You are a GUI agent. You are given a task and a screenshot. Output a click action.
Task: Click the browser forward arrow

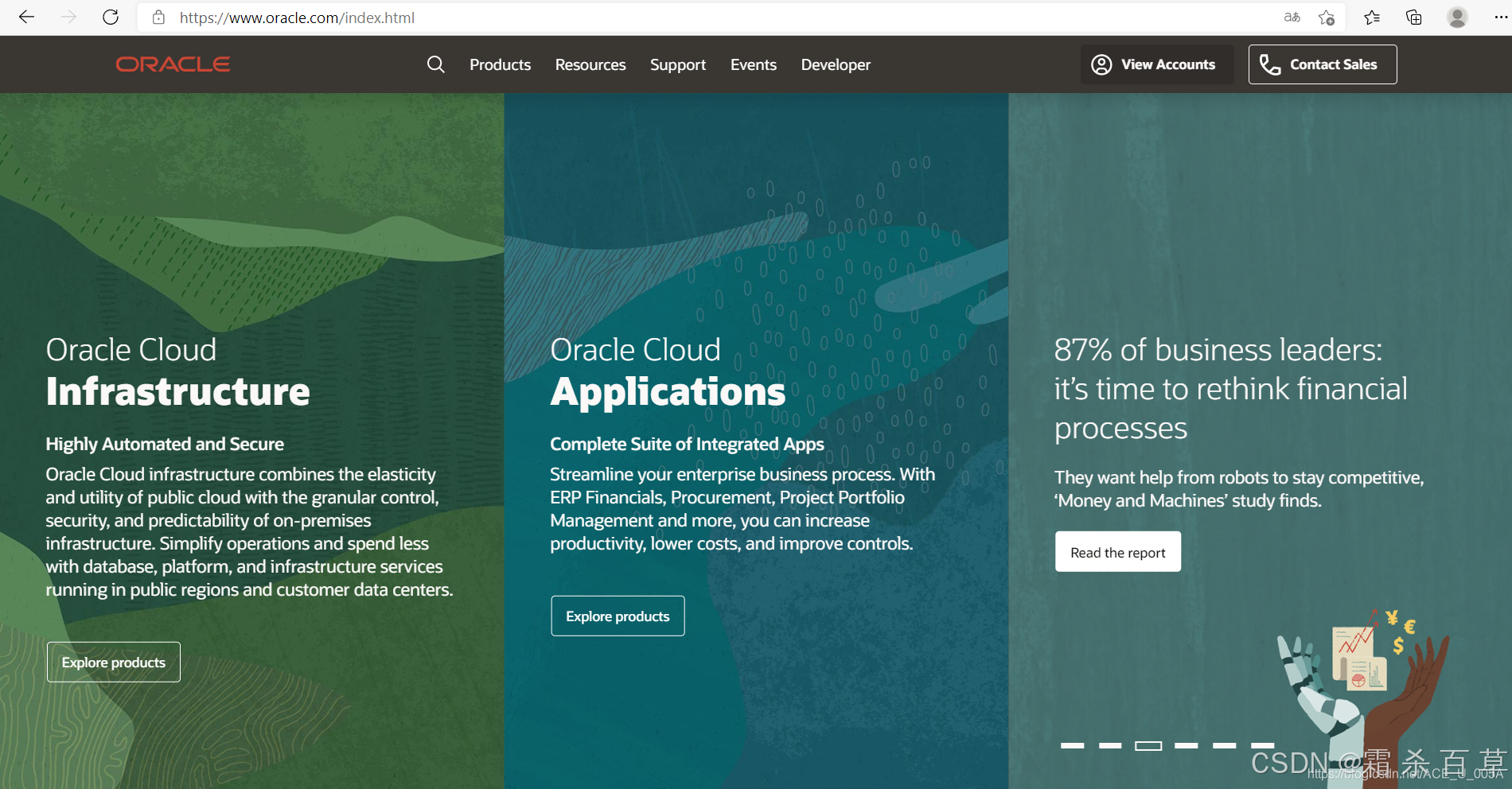coord(68,17)
